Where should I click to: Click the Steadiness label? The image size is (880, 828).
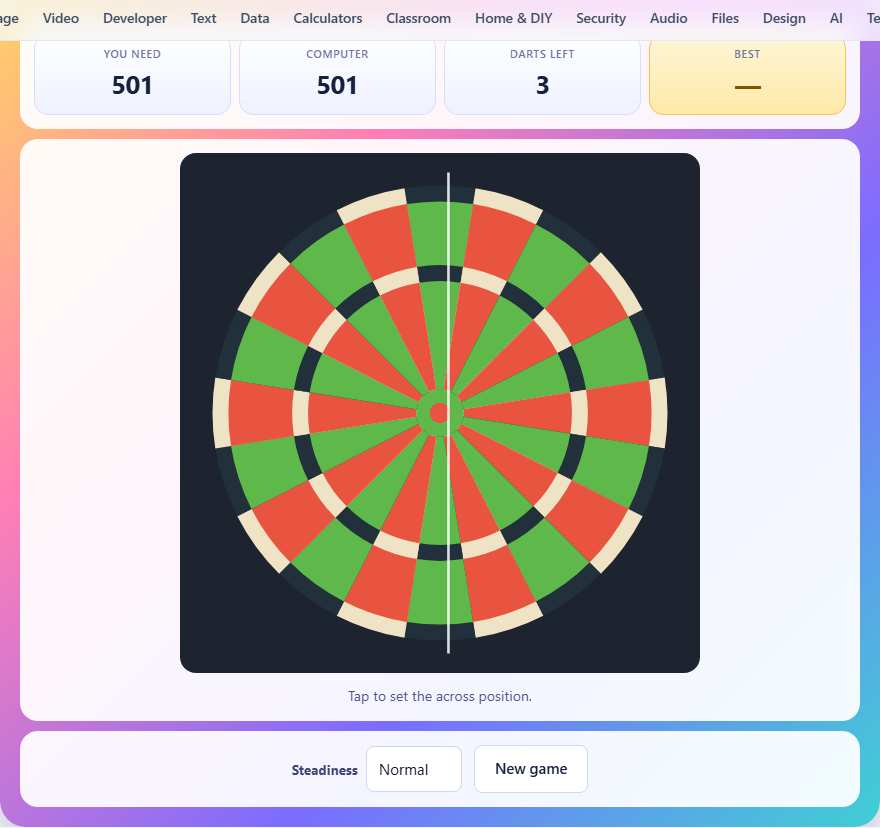[x=324, y=770]
